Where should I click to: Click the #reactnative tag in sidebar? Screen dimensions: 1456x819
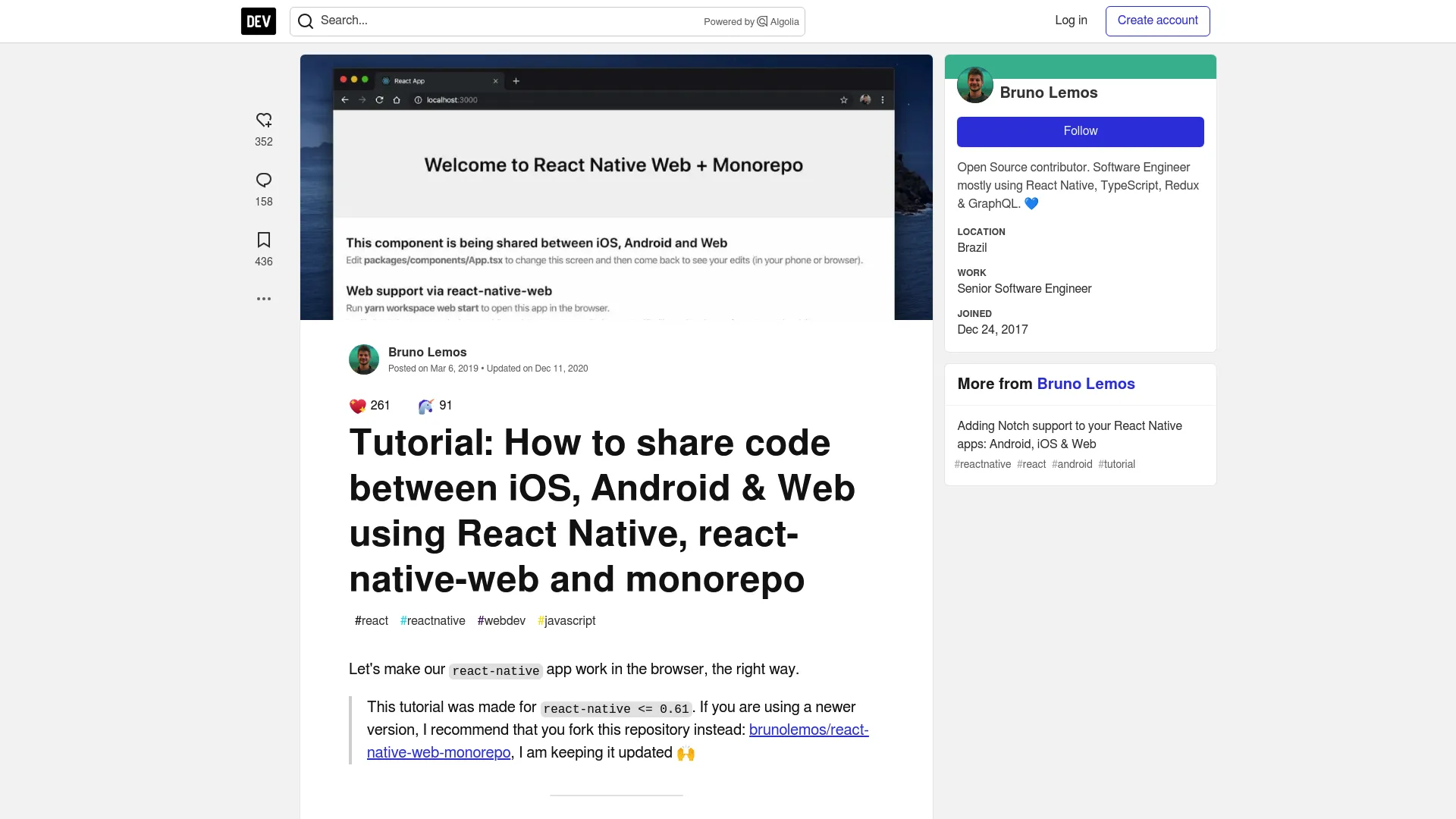[x=984, y=464]
